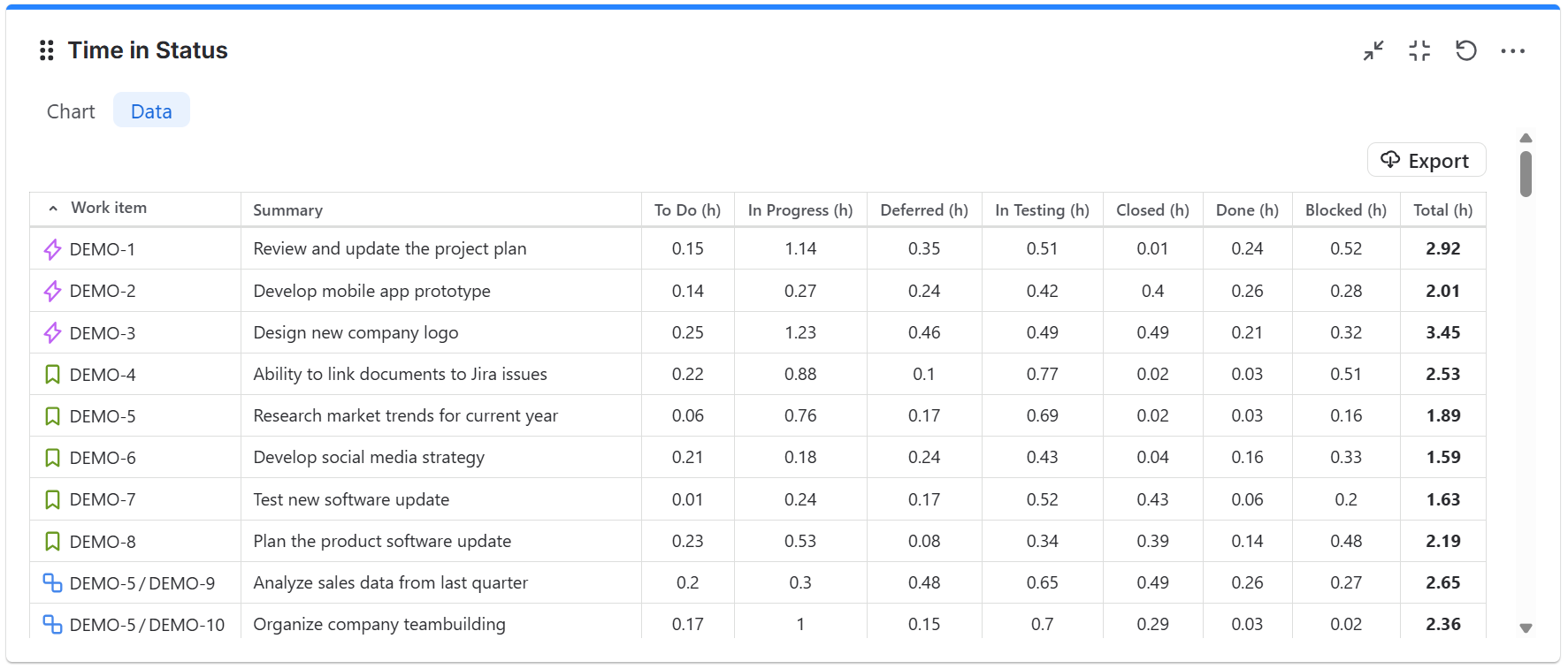Toggle sort arrow on Work item column
The image size is (1568, 669).
point(53,209)
